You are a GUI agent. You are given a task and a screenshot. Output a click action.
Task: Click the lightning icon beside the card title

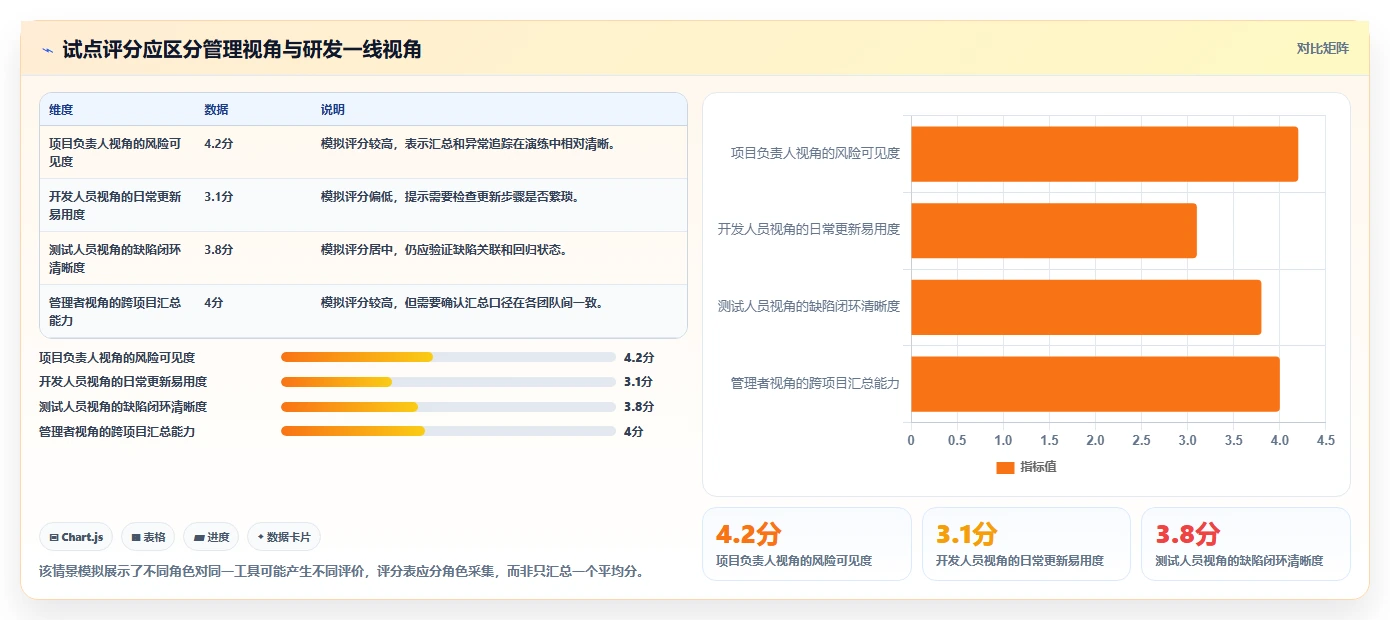[48, 49]
